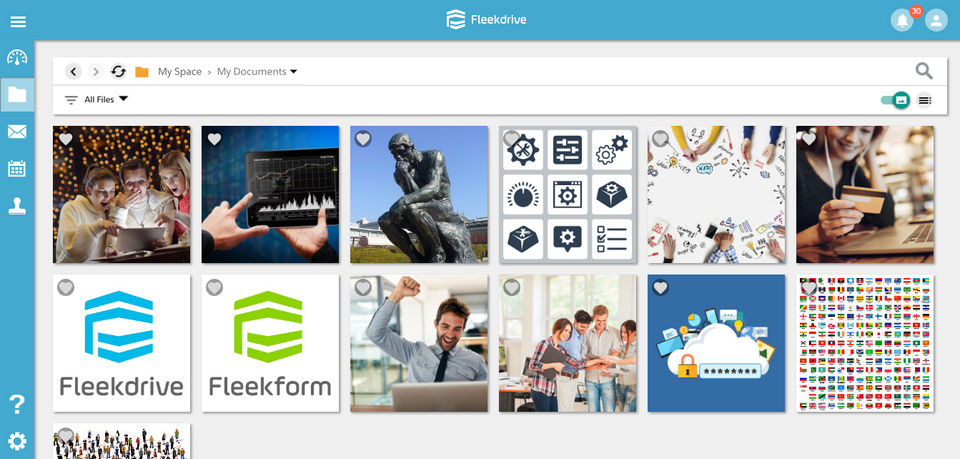The image size is (960, 459).
Task: Open the world flags image thumbnail
Action: coord(865,343)
